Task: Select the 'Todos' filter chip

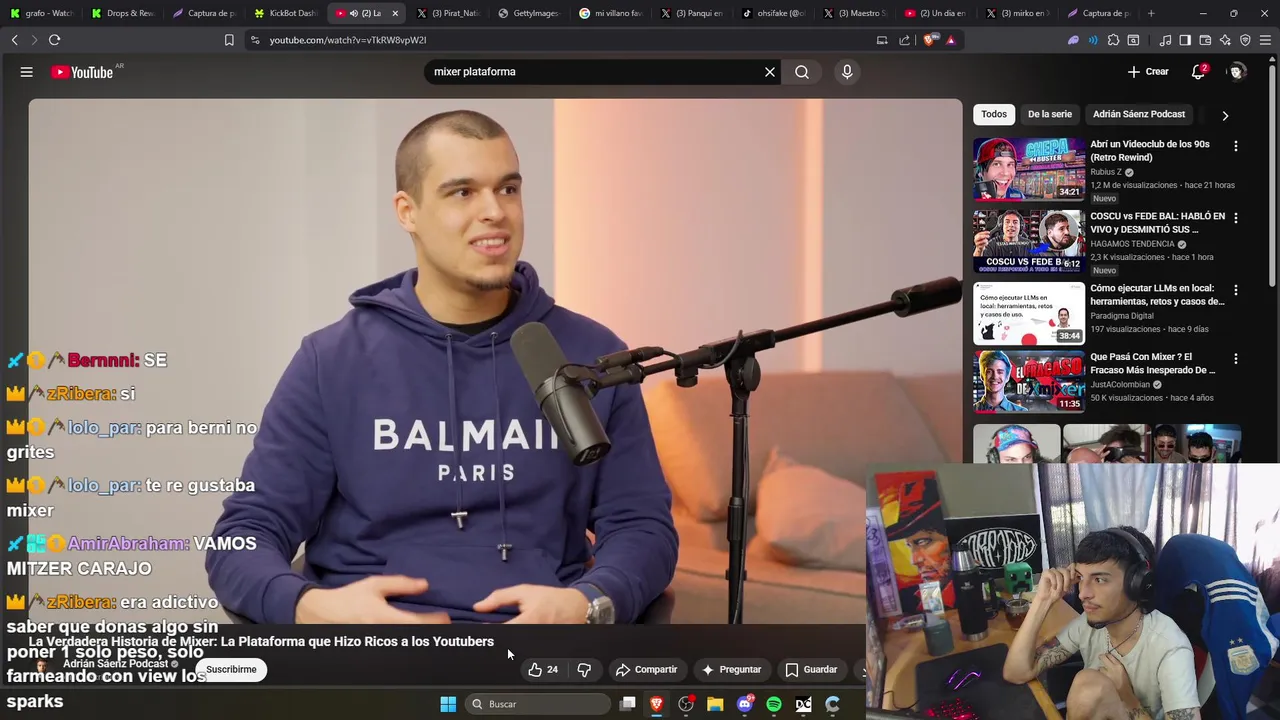Action: point(994,114)
